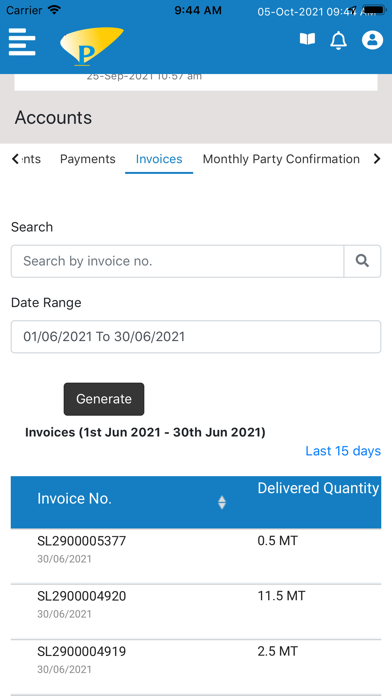The width and height of the screenshot is (392, 696).
Task: Open the hamburger navigation menu
Action: click(22, 42)
